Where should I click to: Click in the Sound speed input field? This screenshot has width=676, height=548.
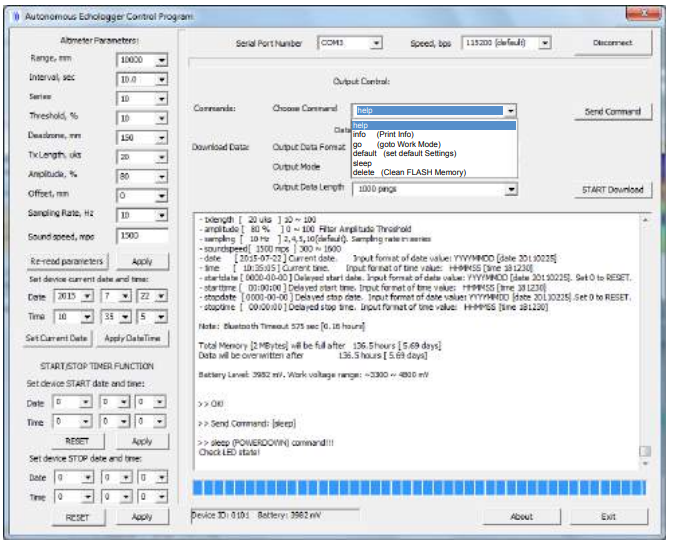click(x=143, y=236)
